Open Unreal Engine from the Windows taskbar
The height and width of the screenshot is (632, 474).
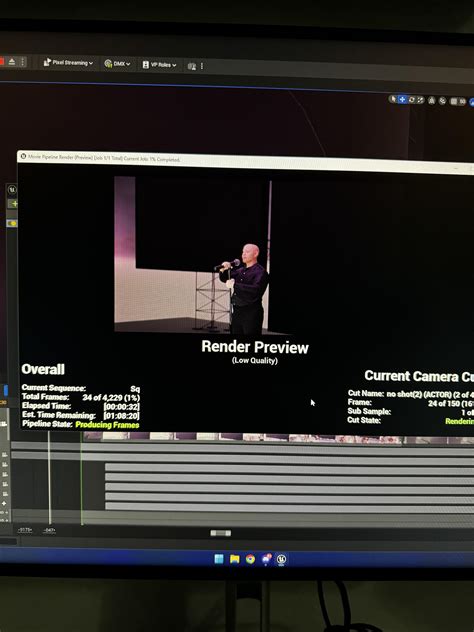coord(281,559)
